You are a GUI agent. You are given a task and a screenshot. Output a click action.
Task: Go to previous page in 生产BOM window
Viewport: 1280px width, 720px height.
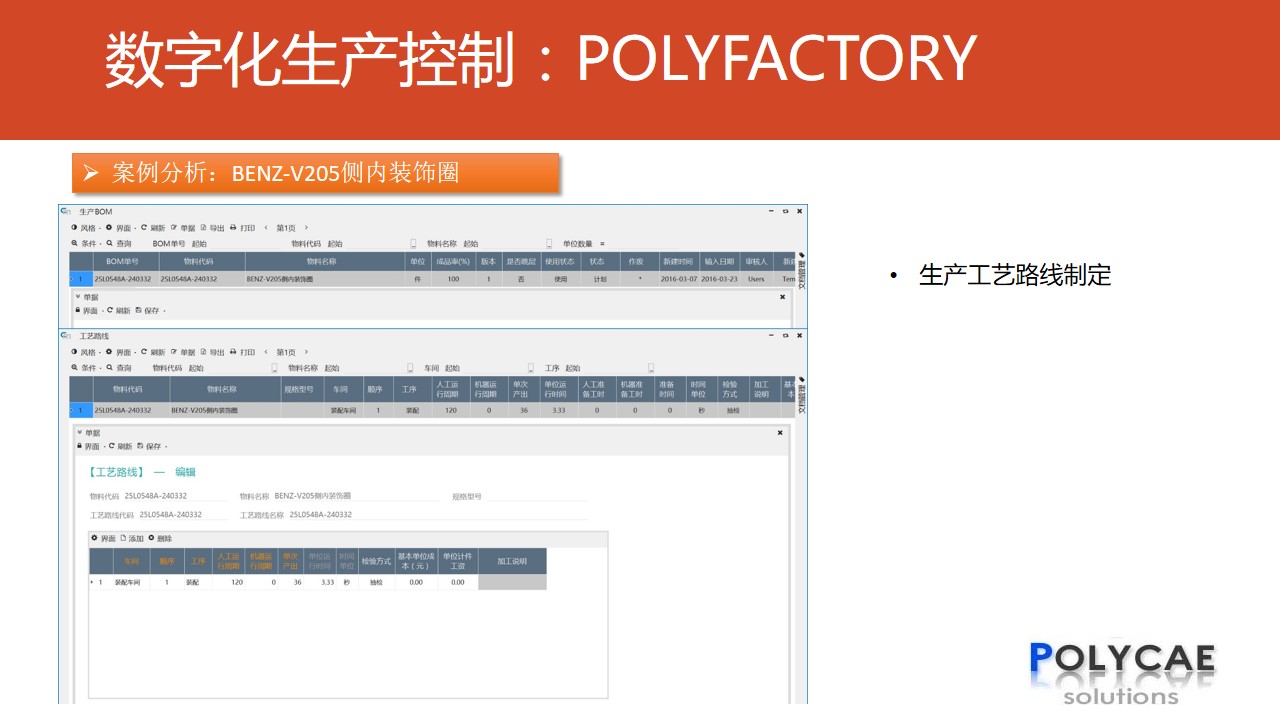[266, 228]
